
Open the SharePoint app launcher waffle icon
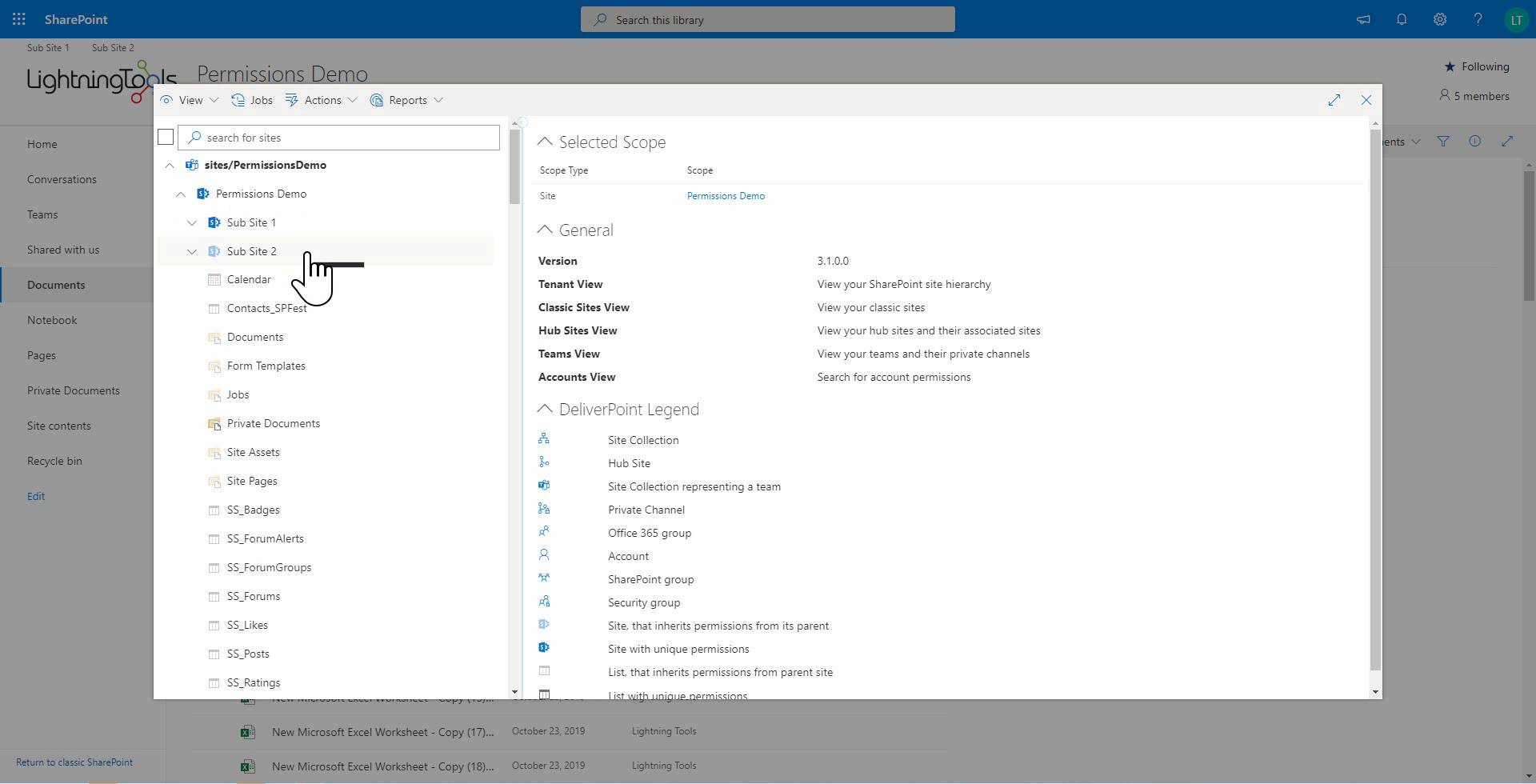pyautogui.click(x=19, y=19)
